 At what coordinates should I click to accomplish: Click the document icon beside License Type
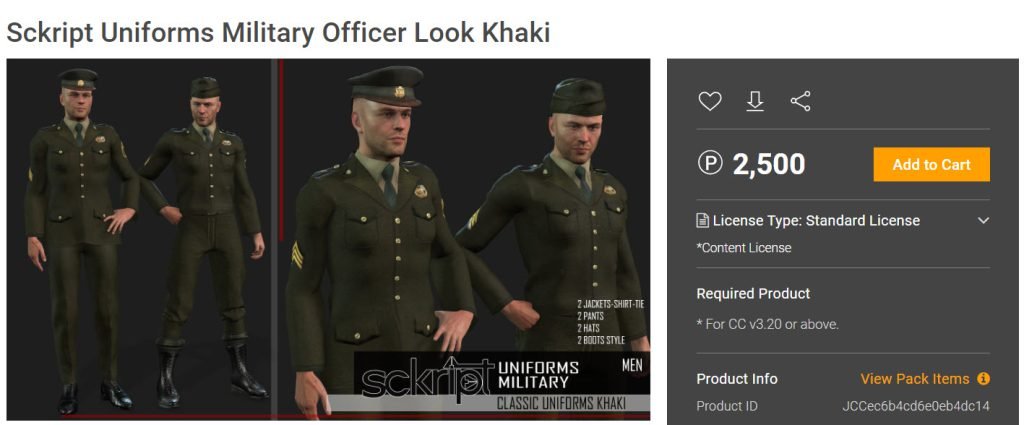[703, 221]
